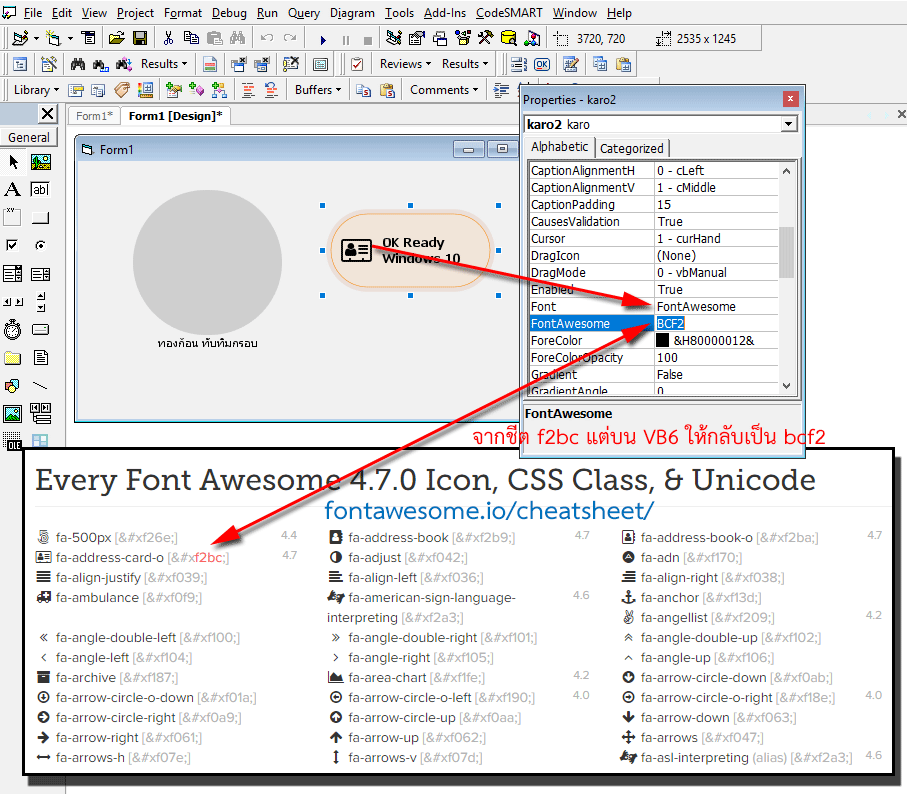907x794 pixels.
Task: Open the CodeSMART menu
Action: (509, 13)
